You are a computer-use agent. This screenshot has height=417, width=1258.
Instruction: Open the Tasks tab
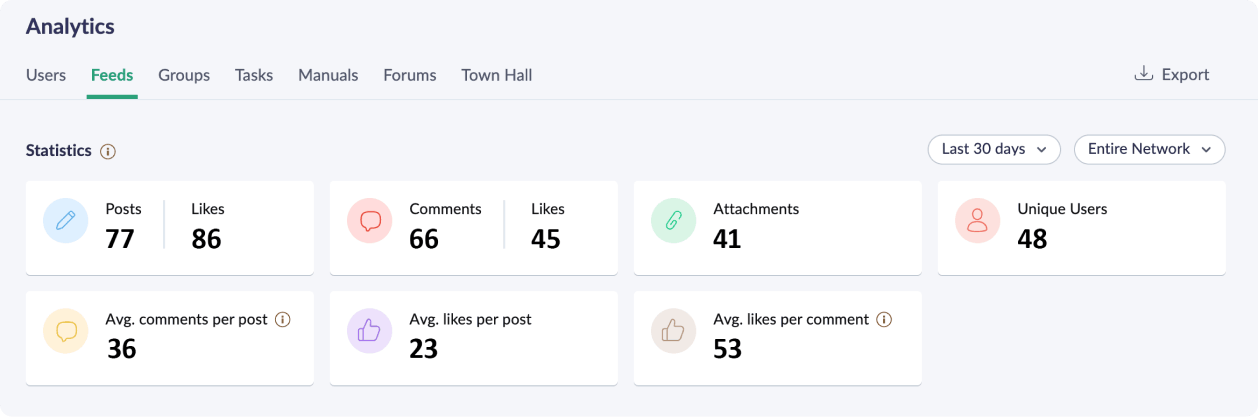point(254,75)
